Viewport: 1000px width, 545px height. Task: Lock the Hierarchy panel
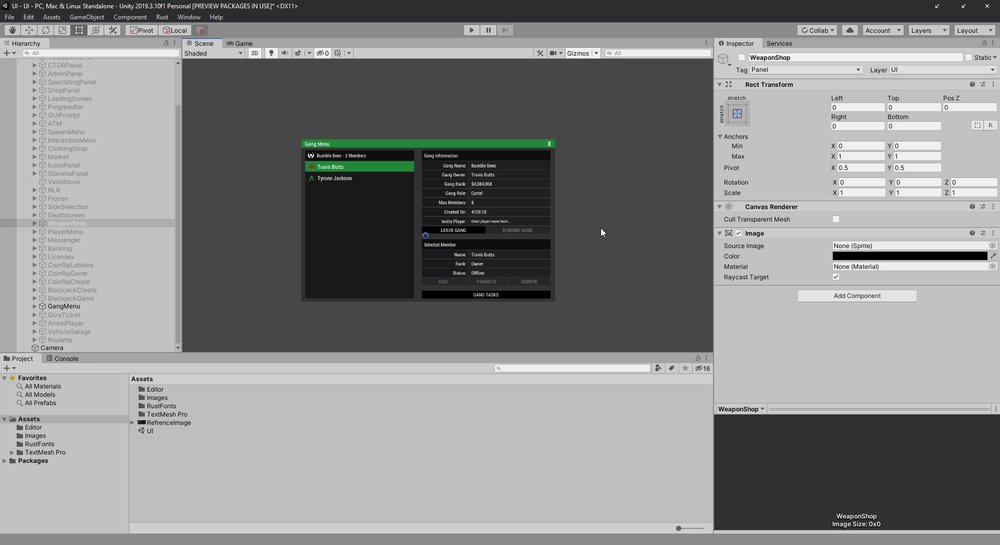coord(166,43)
